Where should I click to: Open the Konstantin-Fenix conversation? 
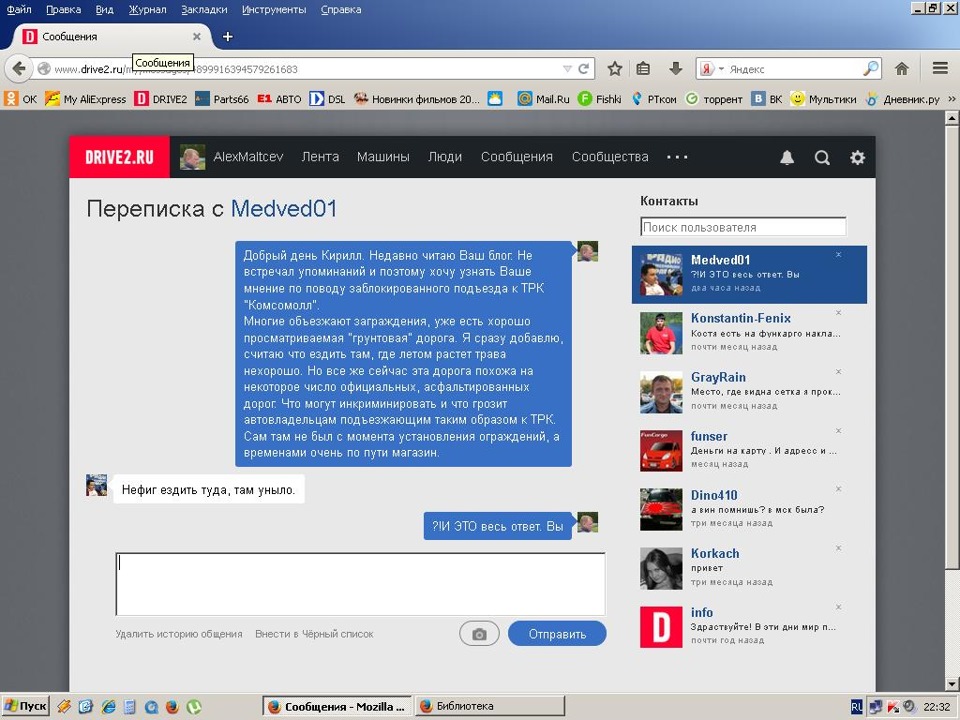pyautogui.click(x=749, y=333)
